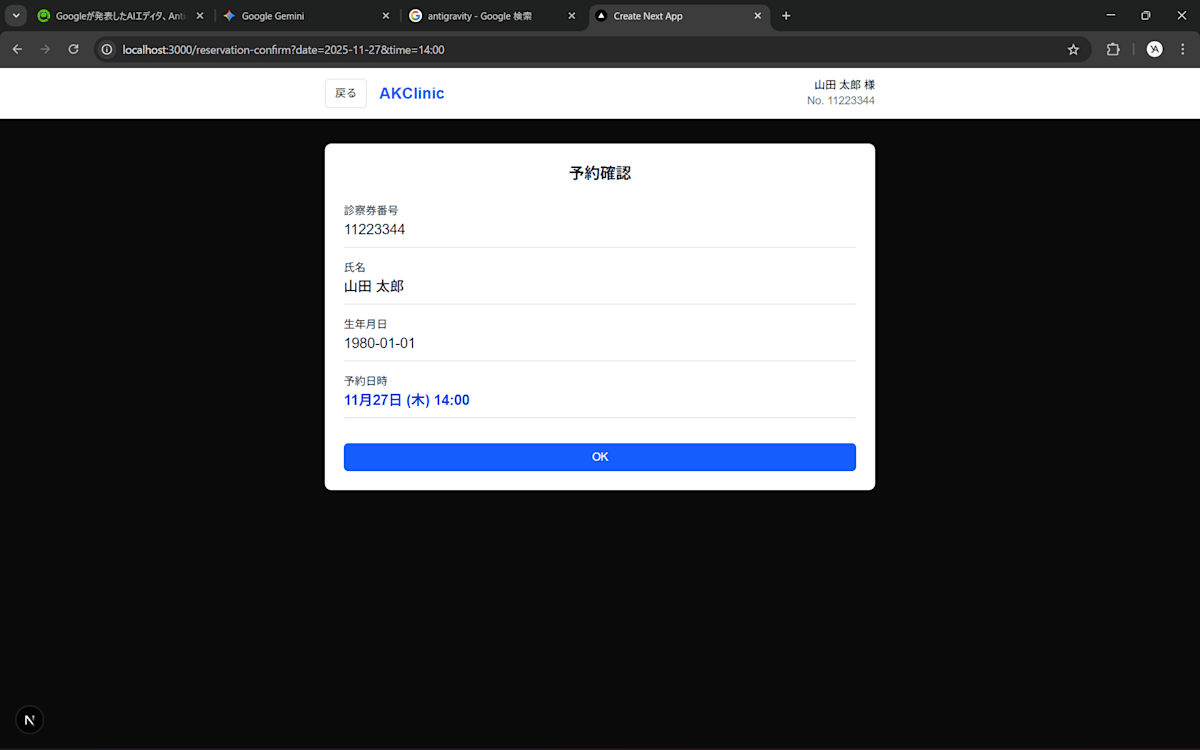
Task: Click the 予約日時 label
Action: pyautogui.click(x=365, y=381)
